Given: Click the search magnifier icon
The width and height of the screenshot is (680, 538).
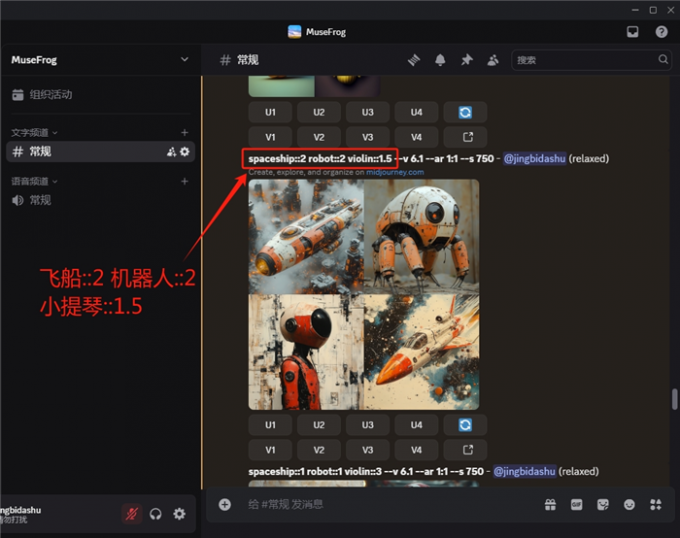Looking at the screenshot, I should (663, 59).
